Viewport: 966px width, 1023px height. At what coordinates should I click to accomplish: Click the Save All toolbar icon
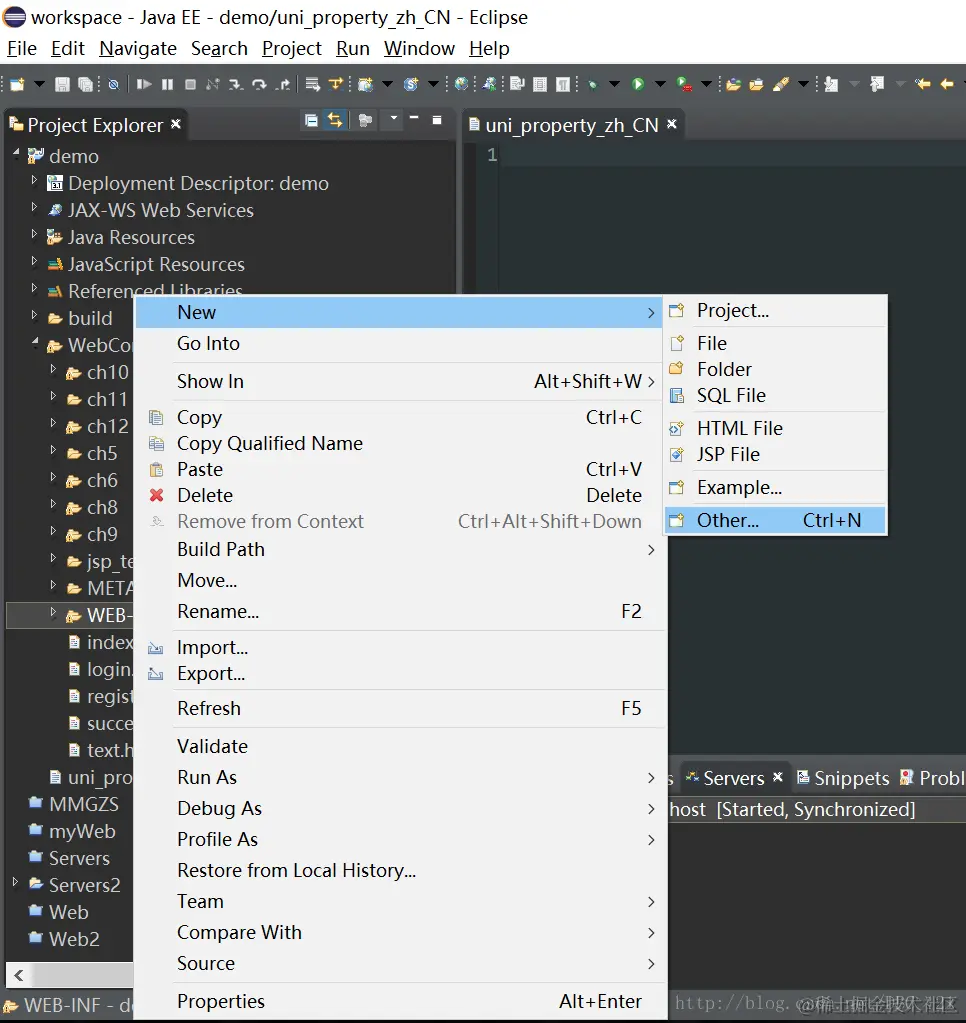tap(85, 84)
